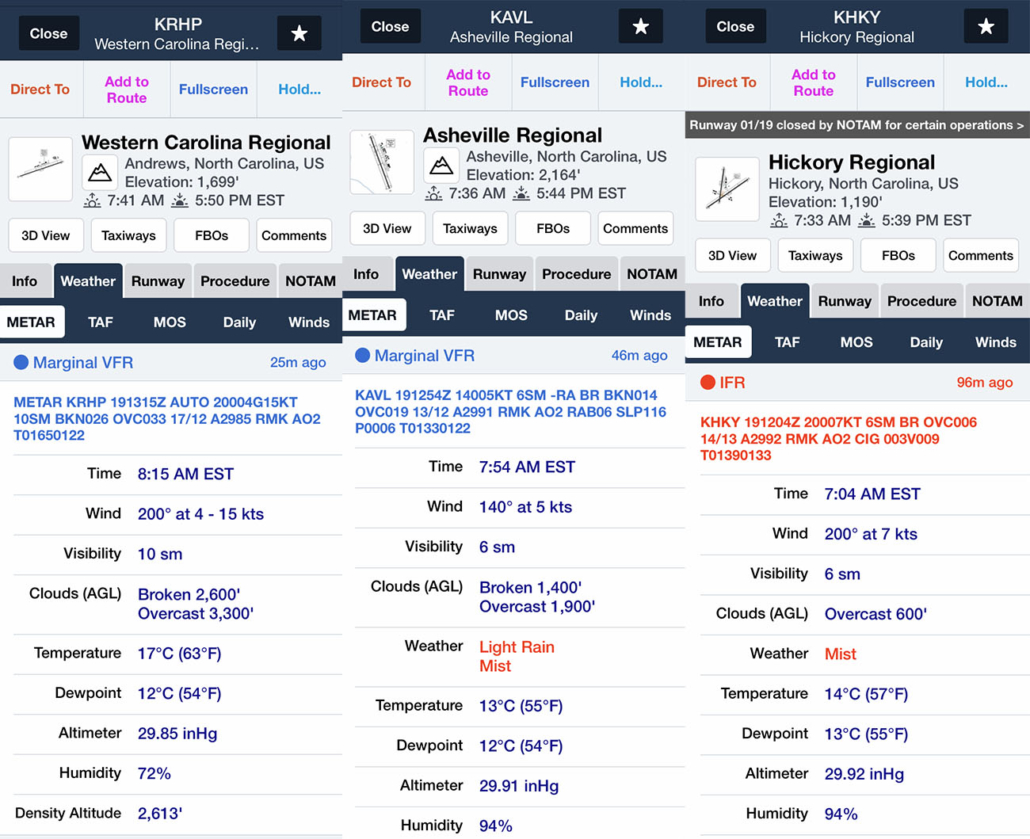Open 3D View for Hickory Regional
Image resolution: width=1030 pixels, height=839 pixels.
point(732,255)
